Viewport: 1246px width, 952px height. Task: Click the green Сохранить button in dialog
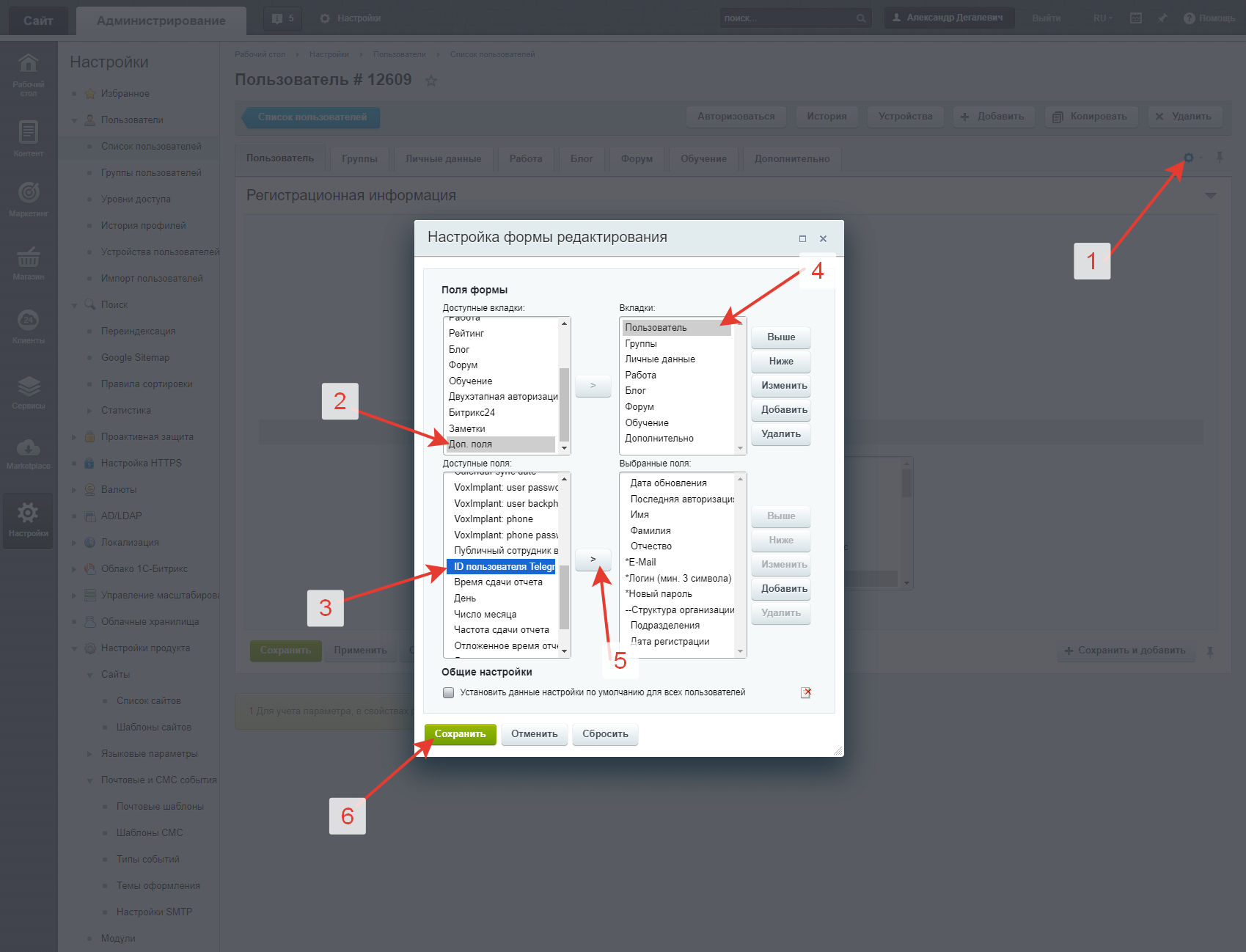click(x=460, y=734)
